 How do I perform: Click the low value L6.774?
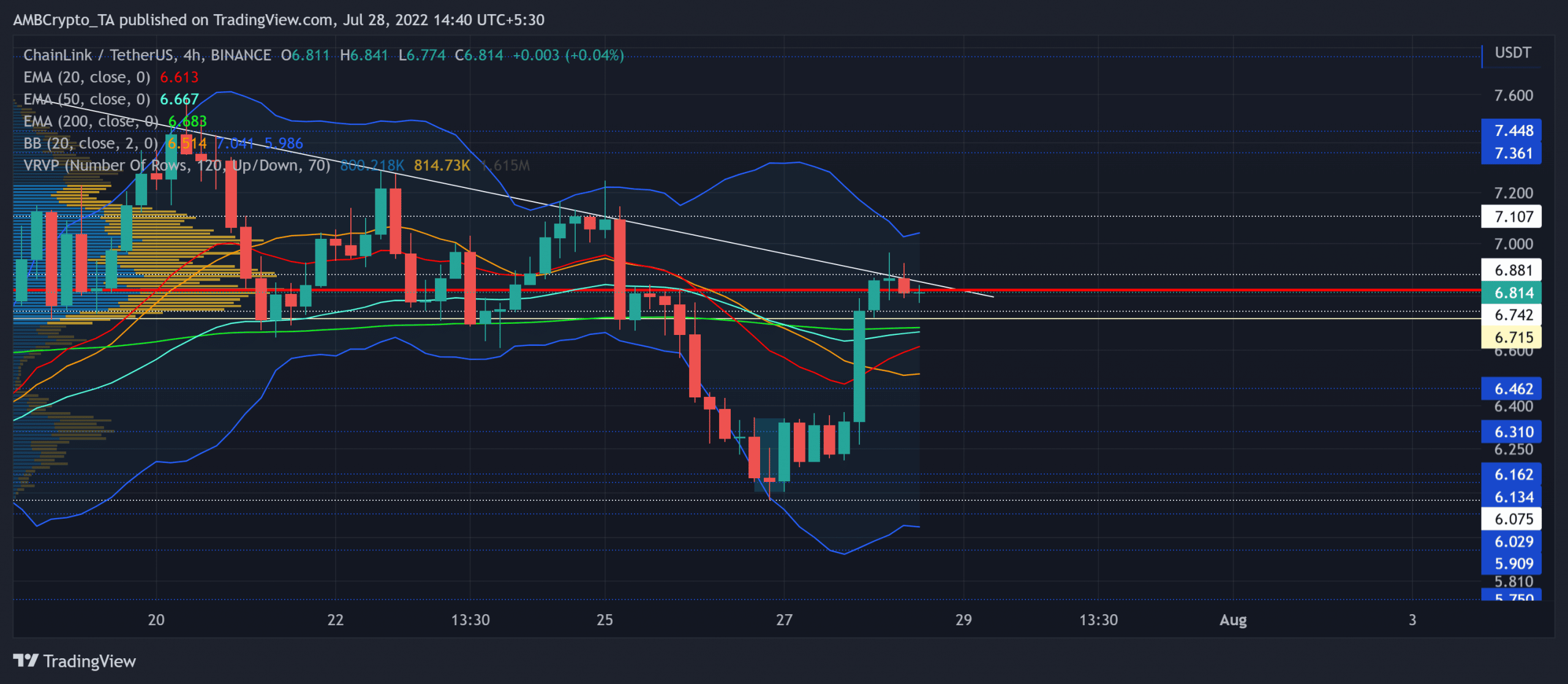coord(422,55)
